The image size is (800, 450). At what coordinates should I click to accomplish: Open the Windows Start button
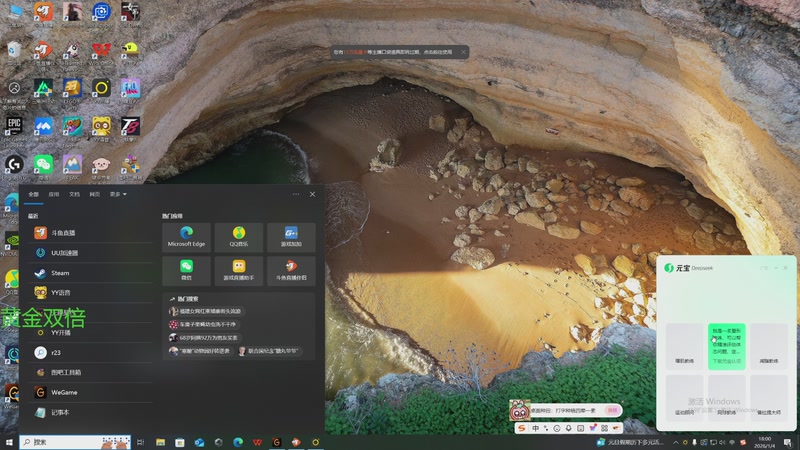click(x=9, y=442)
